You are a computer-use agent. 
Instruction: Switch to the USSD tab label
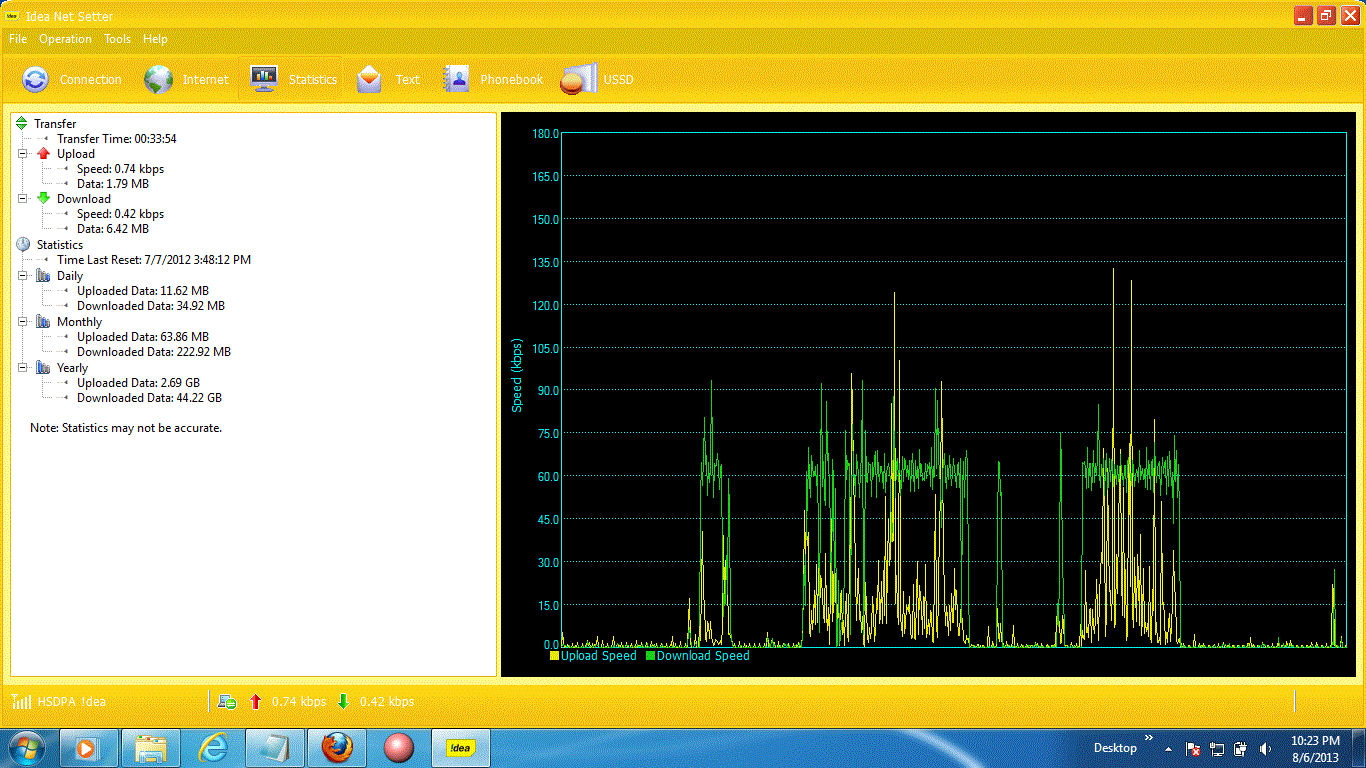click(x=618, y=79)
